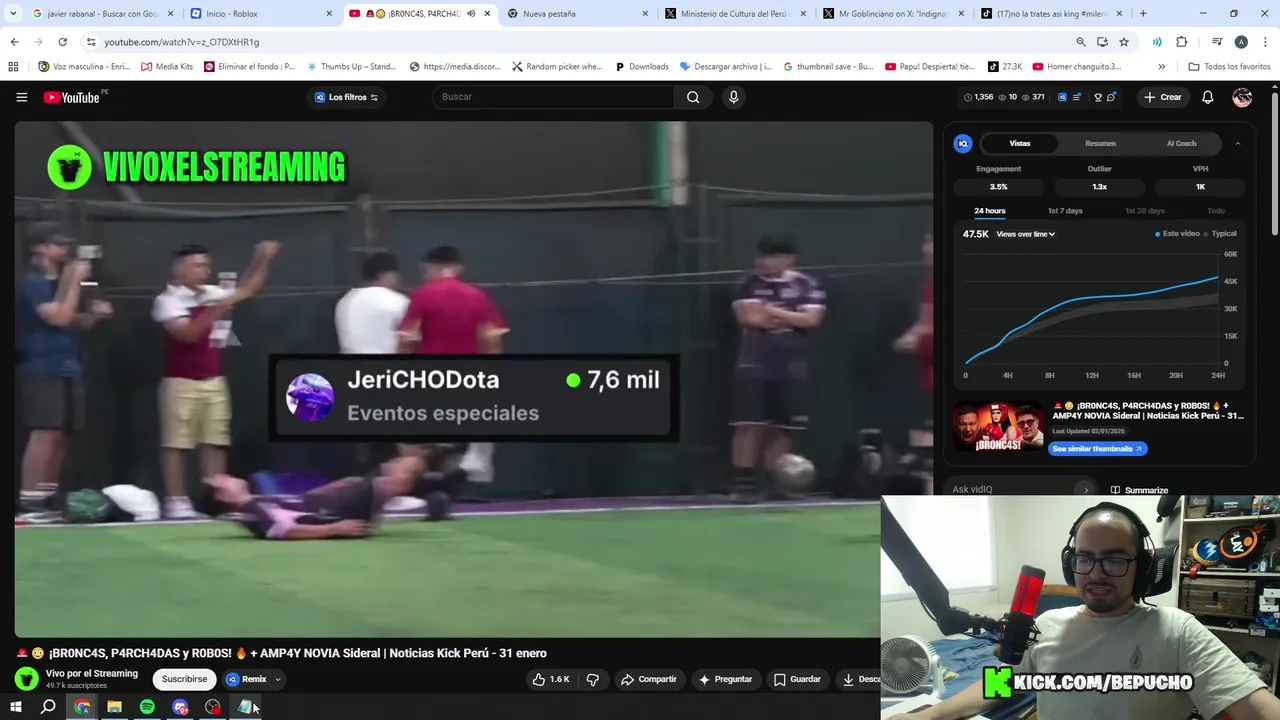Click the browser address bar URL
The height and width of the screenshot is (720, 1280).
click(181, 42)
